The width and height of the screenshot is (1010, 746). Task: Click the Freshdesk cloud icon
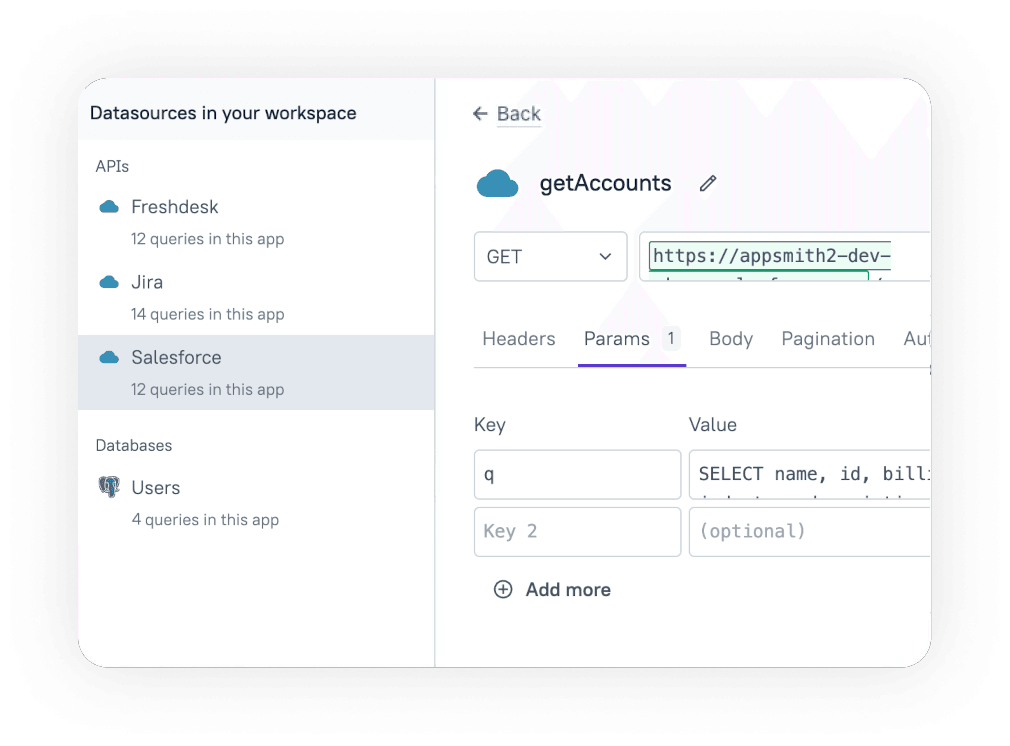pos(110,206)
